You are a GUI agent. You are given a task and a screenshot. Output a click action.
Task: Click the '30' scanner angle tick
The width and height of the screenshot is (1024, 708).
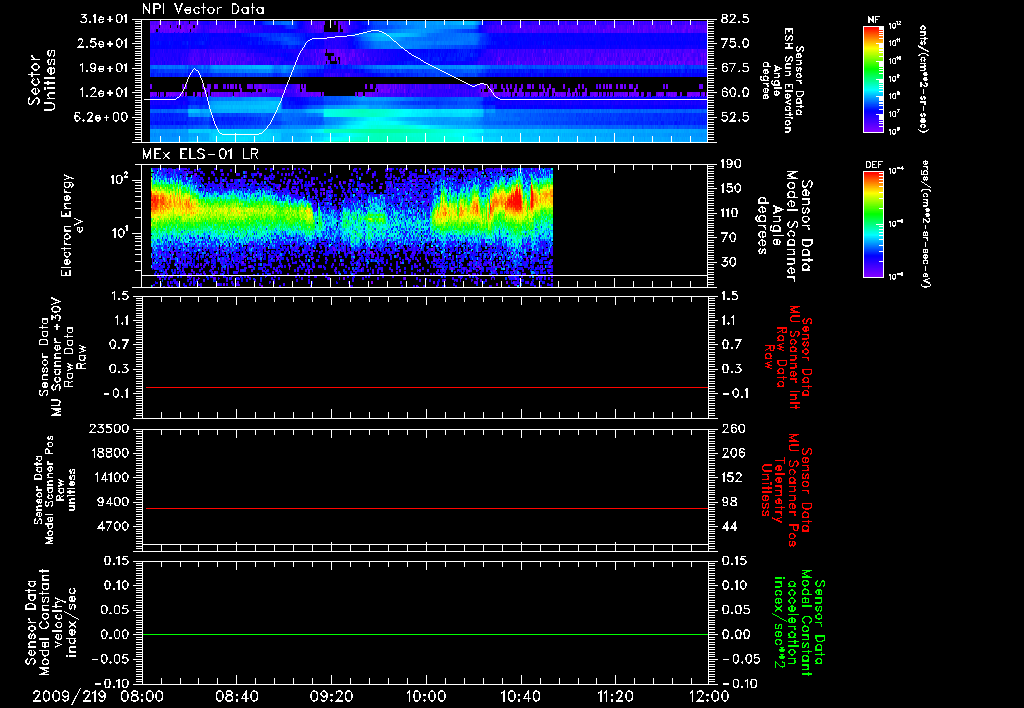[729, 263]
